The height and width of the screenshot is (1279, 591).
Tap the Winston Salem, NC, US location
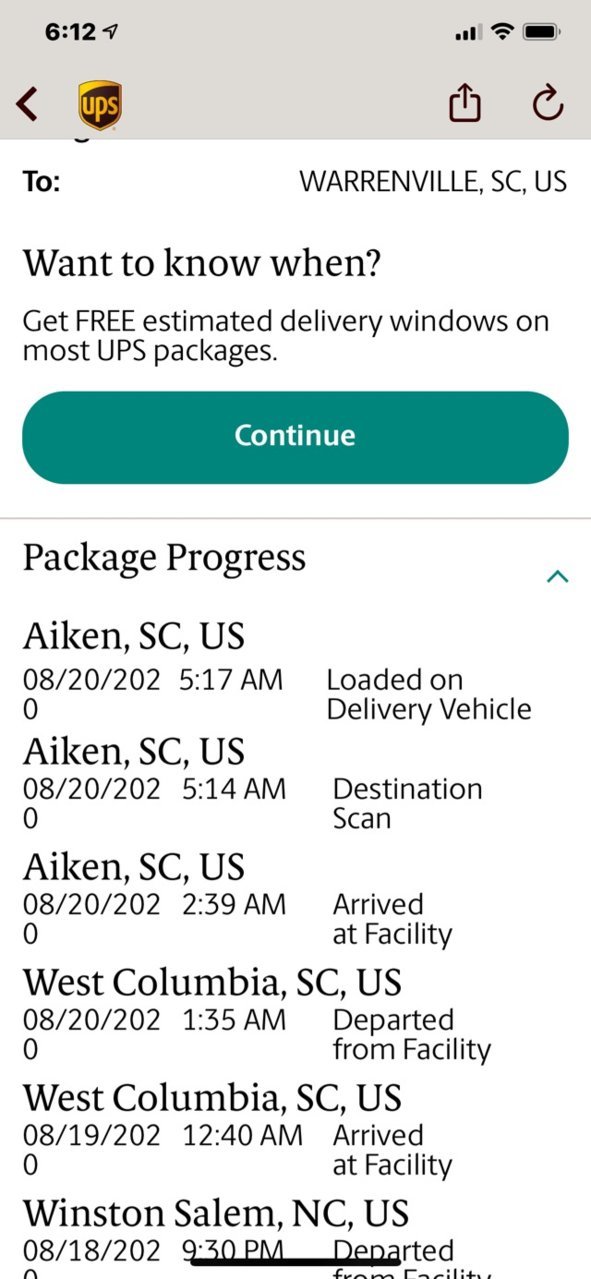[216, 1213]
